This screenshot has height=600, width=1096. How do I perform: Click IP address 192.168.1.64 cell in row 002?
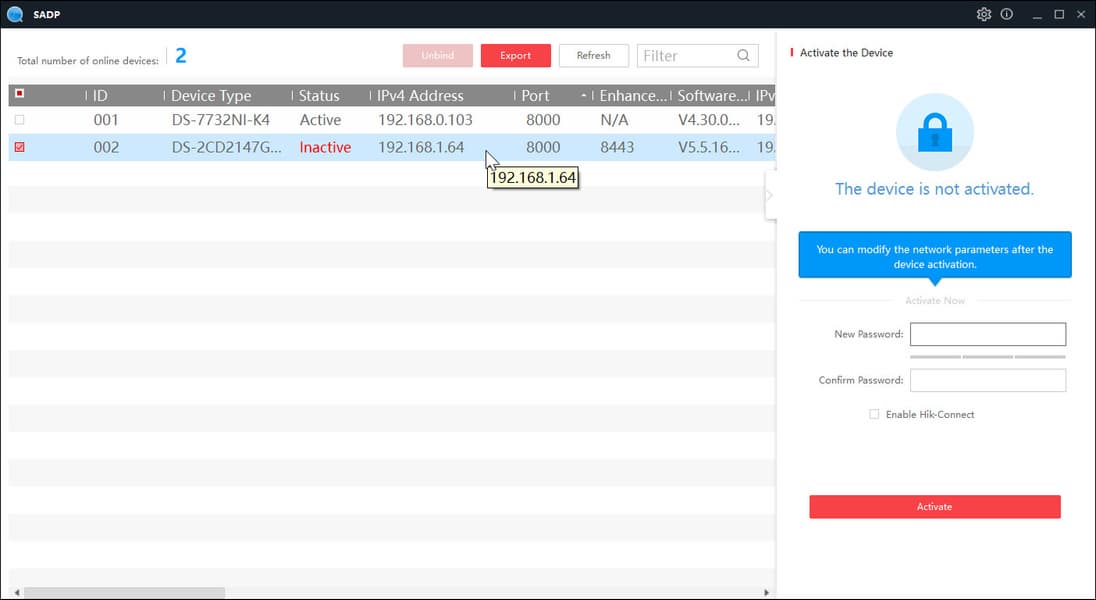(x=421, y=147)
